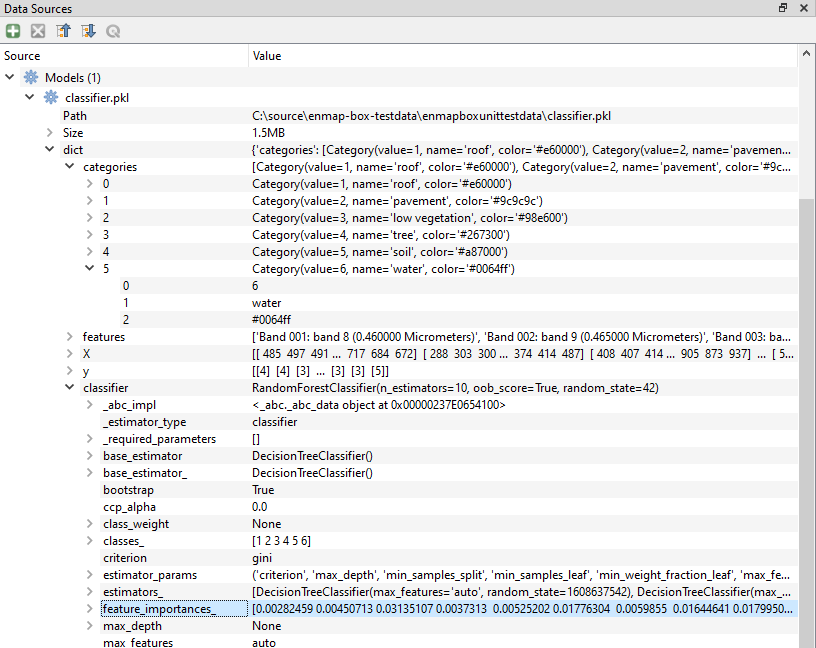Select the soil category value text

click(380, 252)
